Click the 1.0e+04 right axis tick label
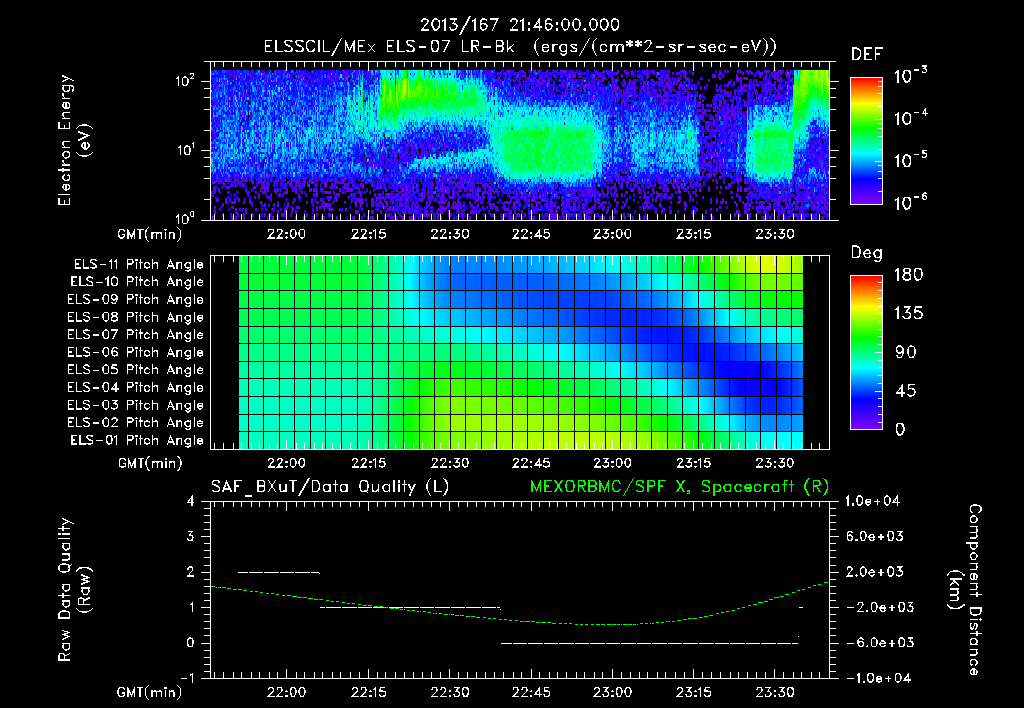The width and height of the screenshot is (1024, 708). click(x=874, y=502)
